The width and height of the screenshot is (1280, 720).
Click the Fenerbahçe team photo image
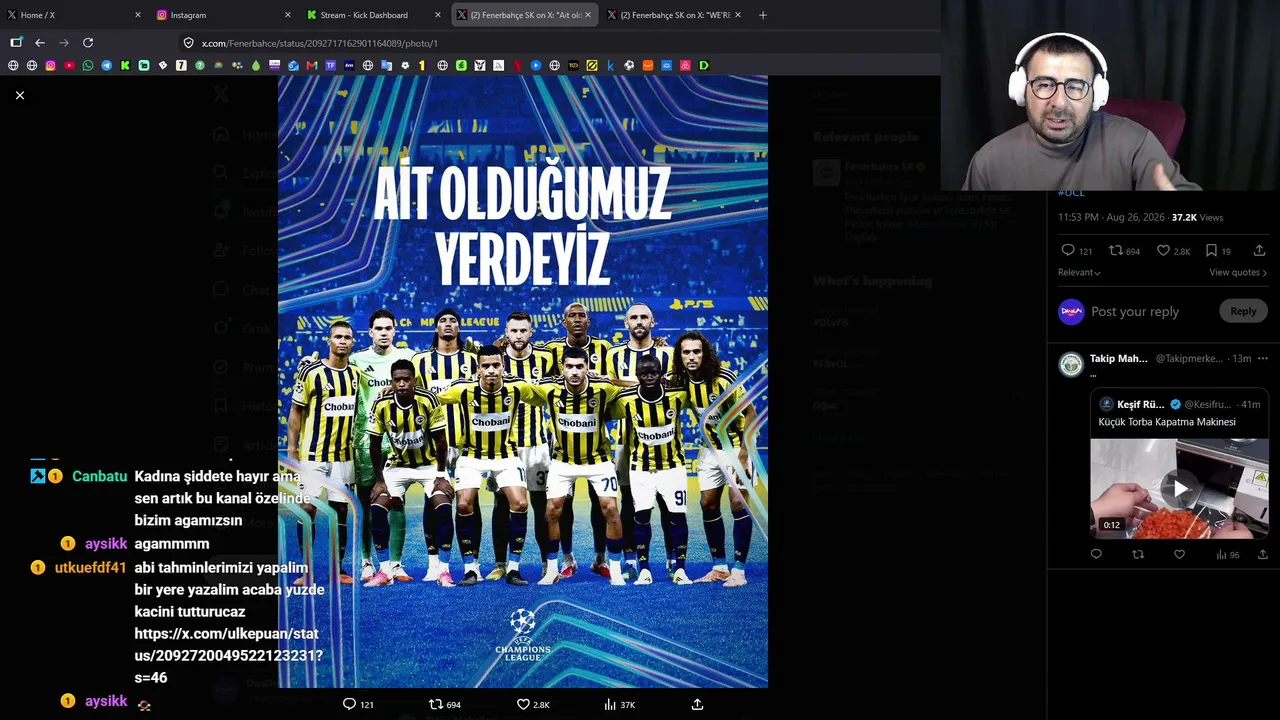click(x=523, y=382)
